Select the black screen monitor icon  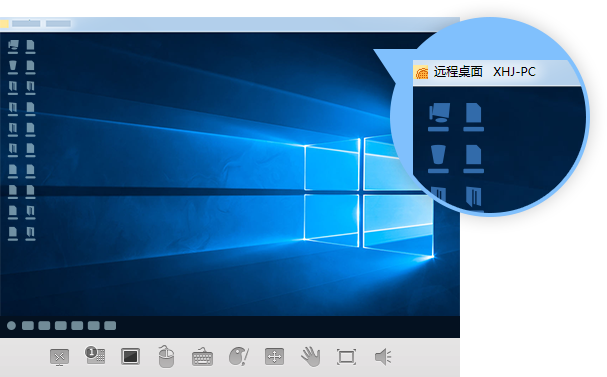[x=130, y=356]
